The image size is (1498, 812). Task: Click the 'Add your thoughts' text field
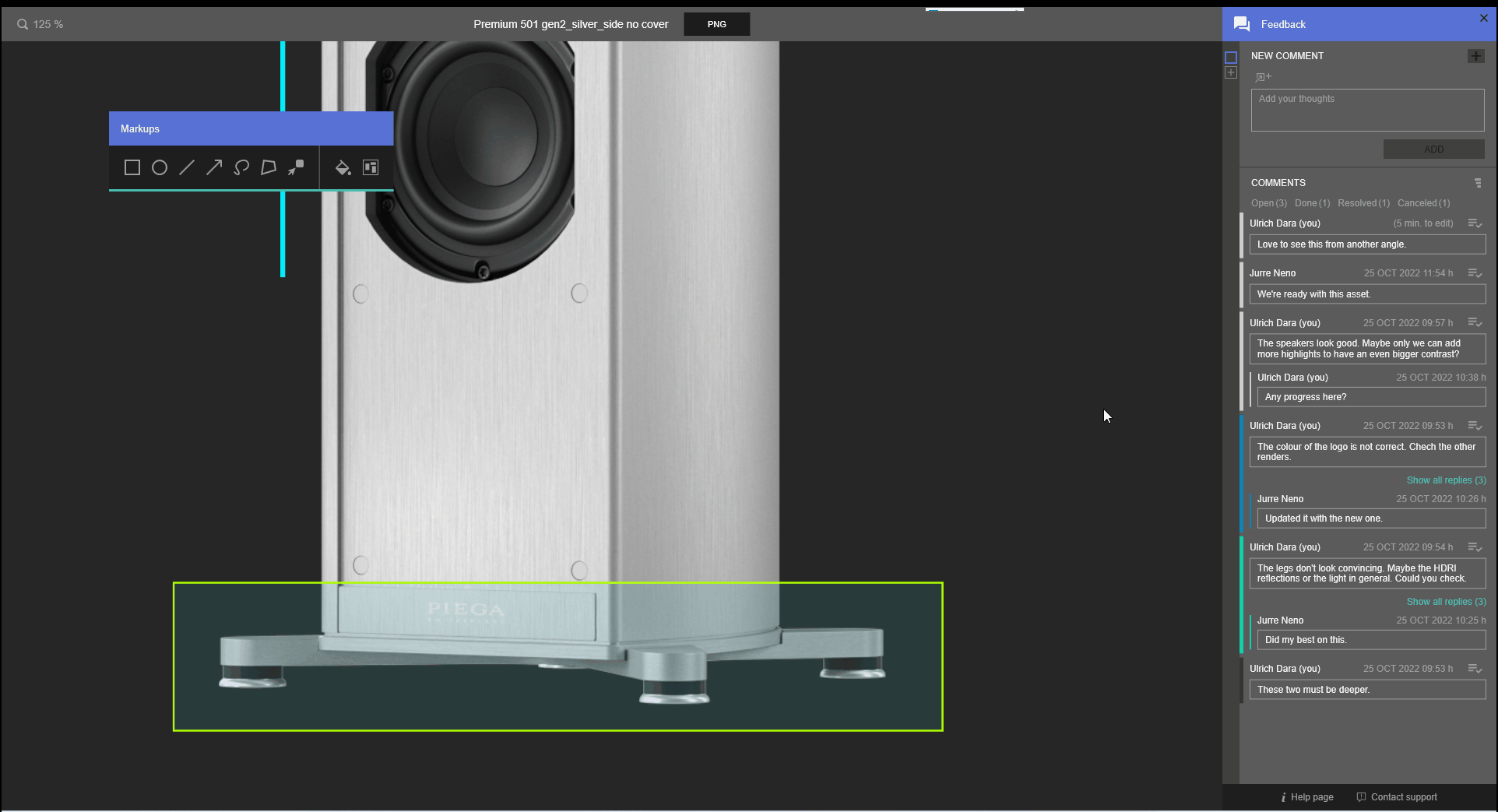[x=1367, y=110]
